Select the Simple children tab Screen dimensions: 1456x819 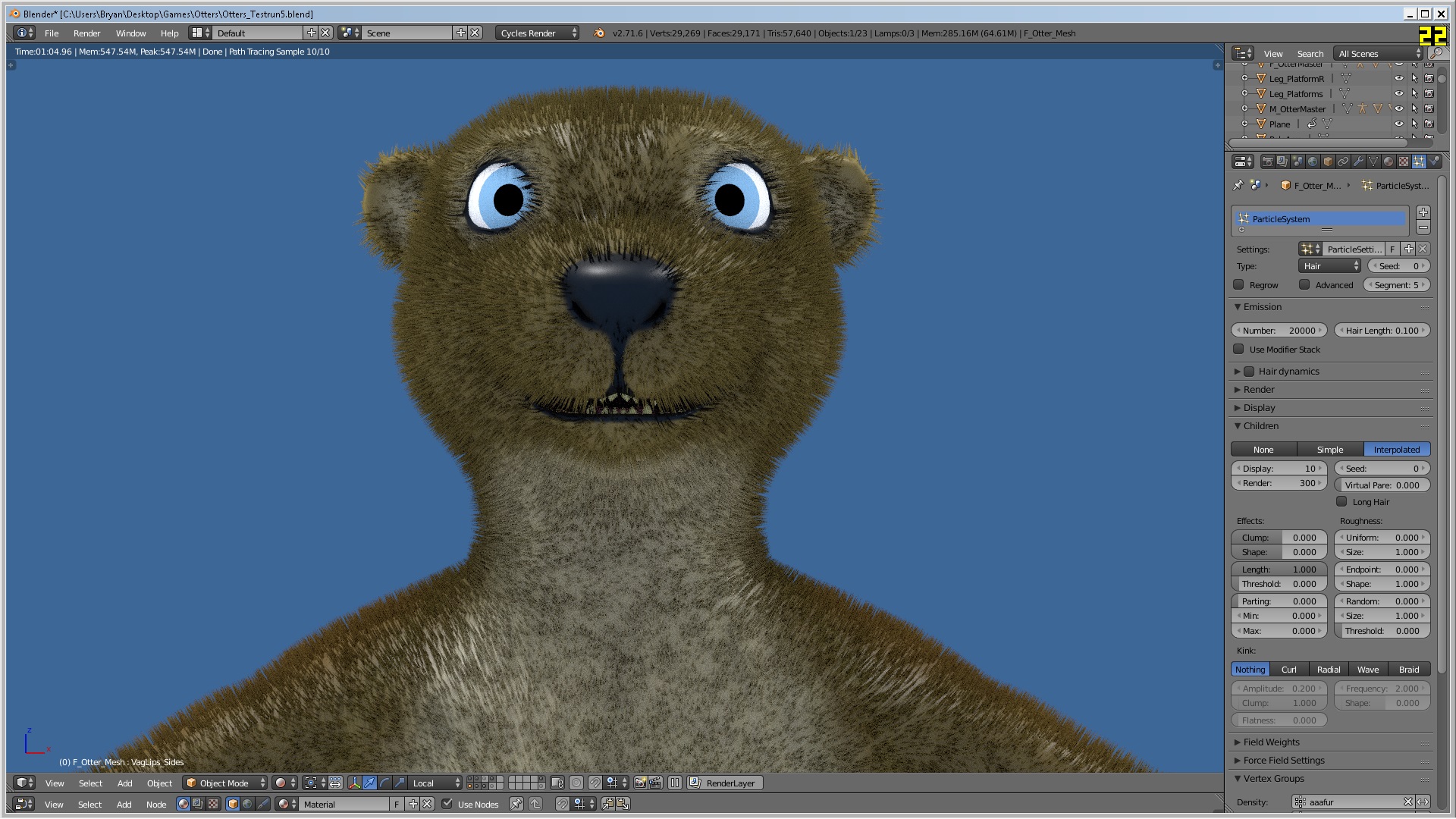click(x=1329, y=450)
